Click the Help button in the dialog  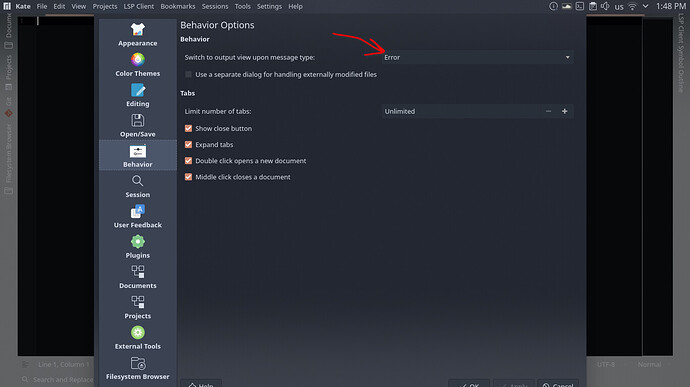click(x=201, y=383)
